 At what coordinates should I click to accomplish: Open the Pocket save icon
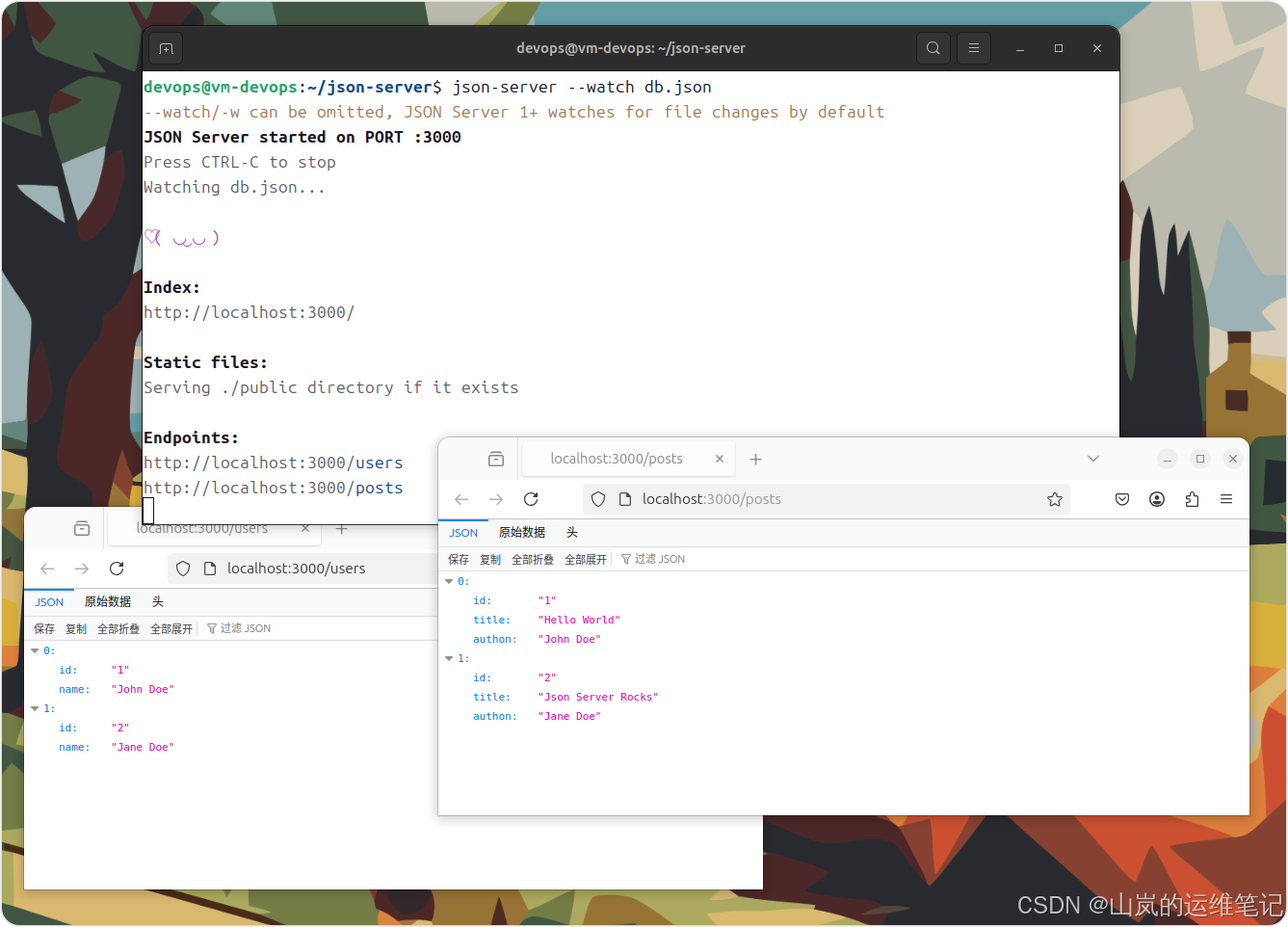pos(1122,499)
